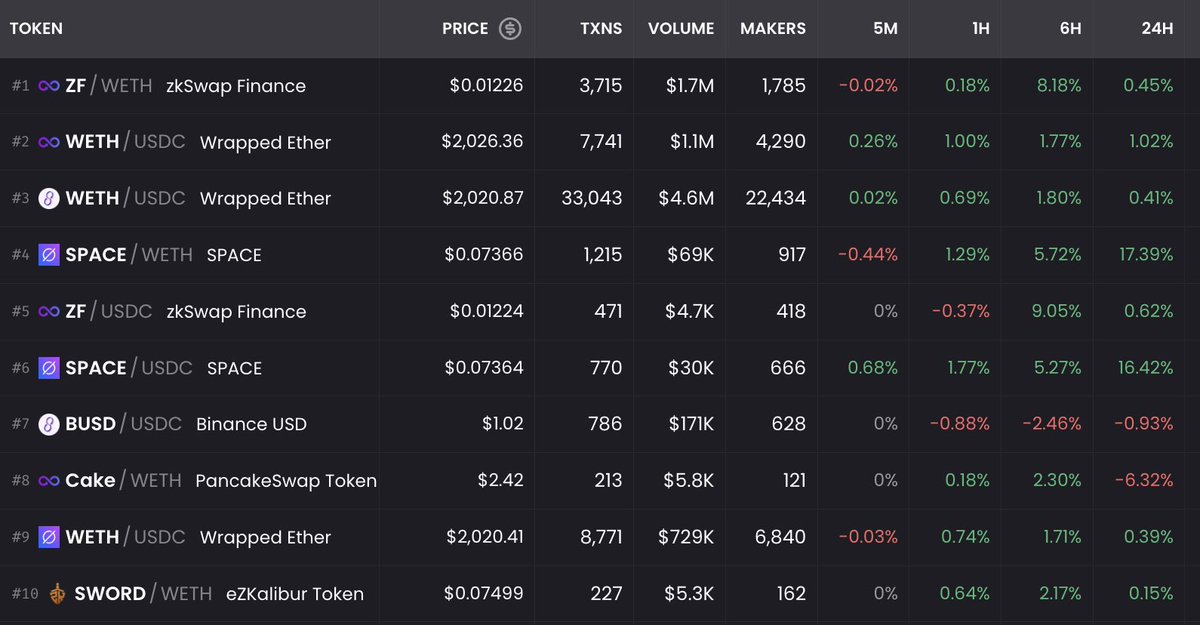
Task: Click the 17.39% 24H change
Action: click(x=1146, y=255)
